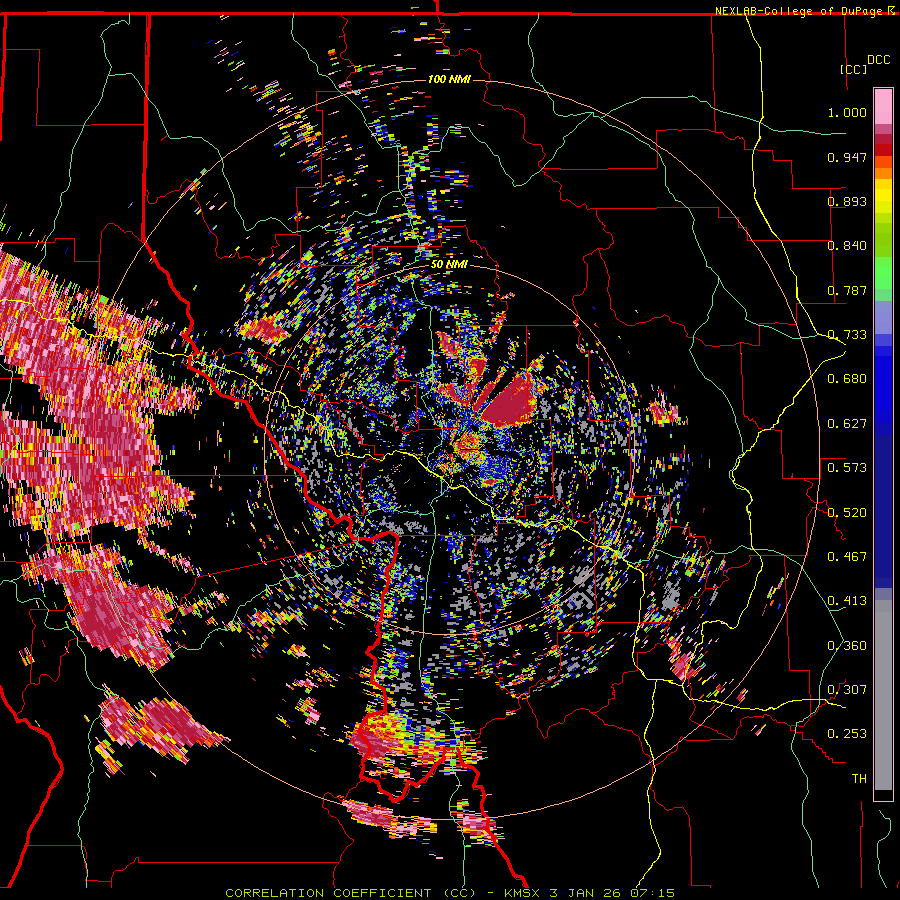Click the 0.840 scale value
Image resolution: width=900 pixels, height=900 pixels.
(x=847, y=246)
